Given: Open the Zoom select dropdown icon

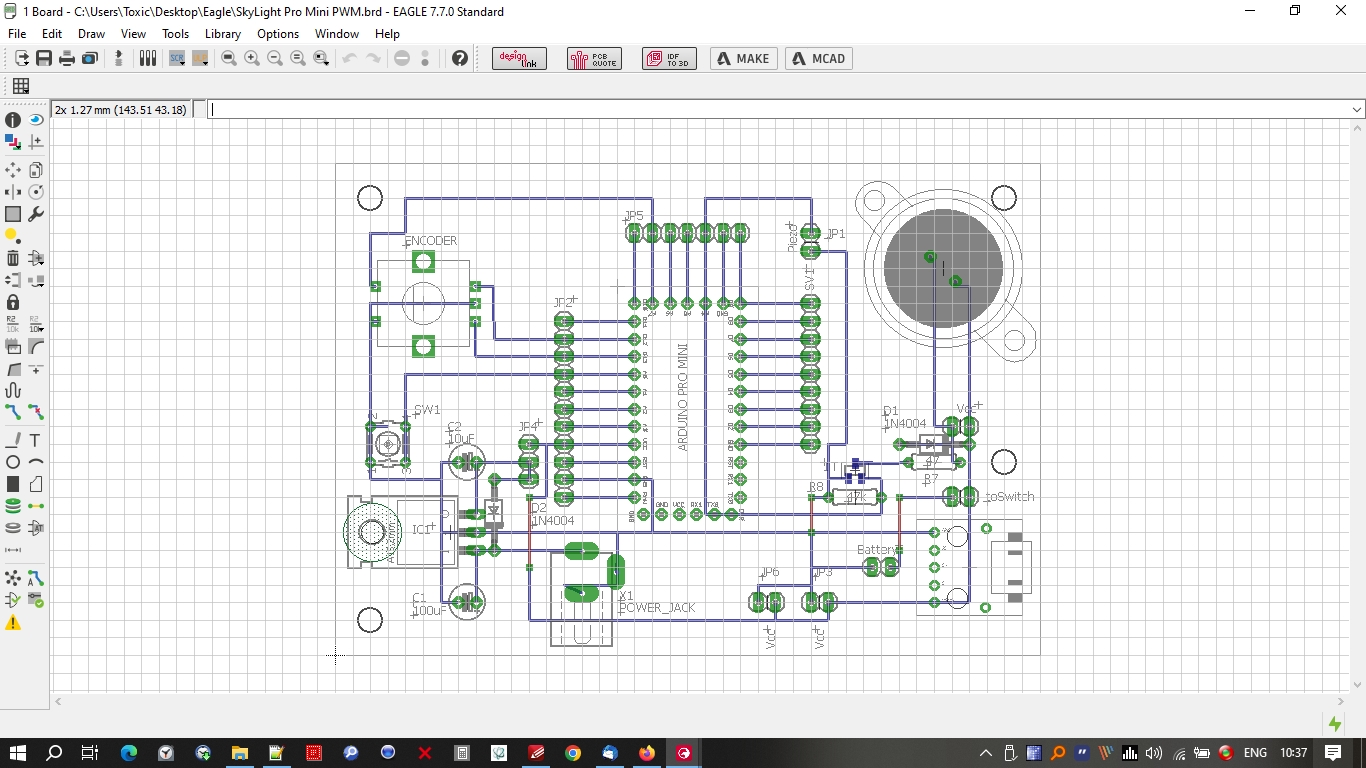Looking at the screenshot, I should coord(321,59).
